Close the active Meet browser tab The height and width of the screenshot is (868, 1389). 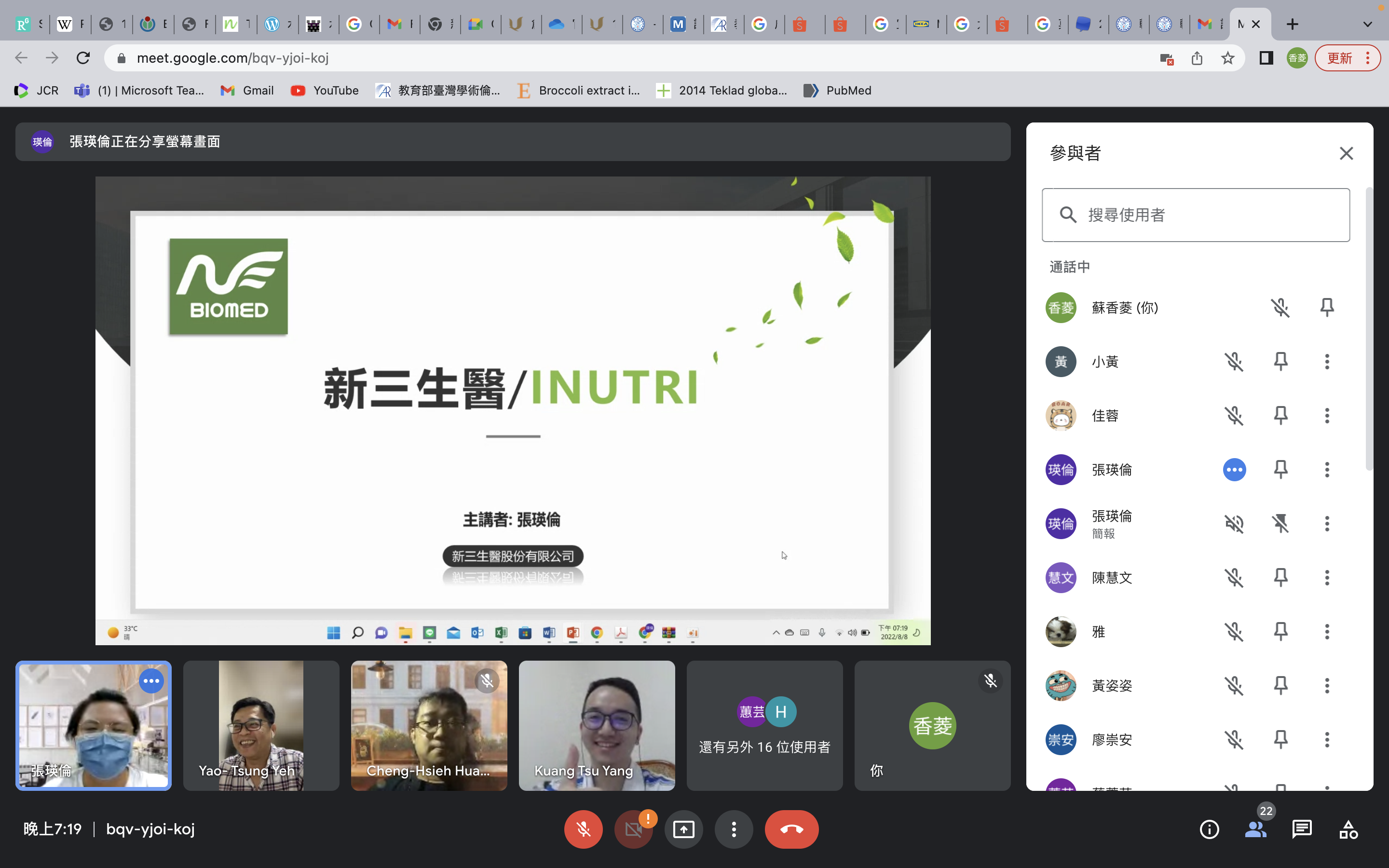point(1256,24)
